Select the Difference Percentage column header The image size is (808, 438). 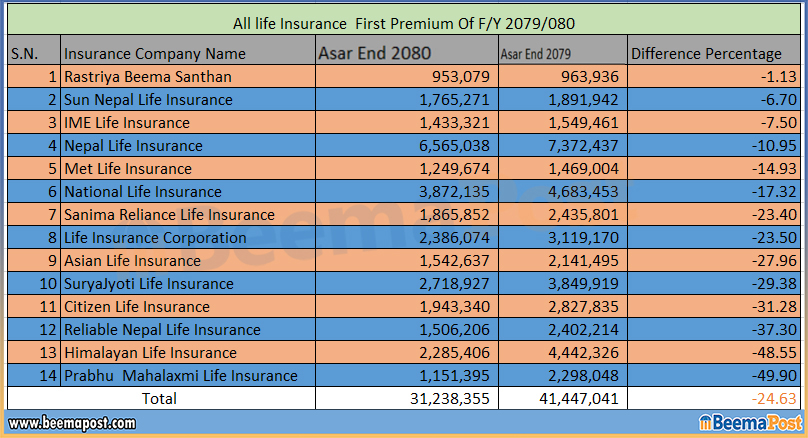[x=707, y=54]
